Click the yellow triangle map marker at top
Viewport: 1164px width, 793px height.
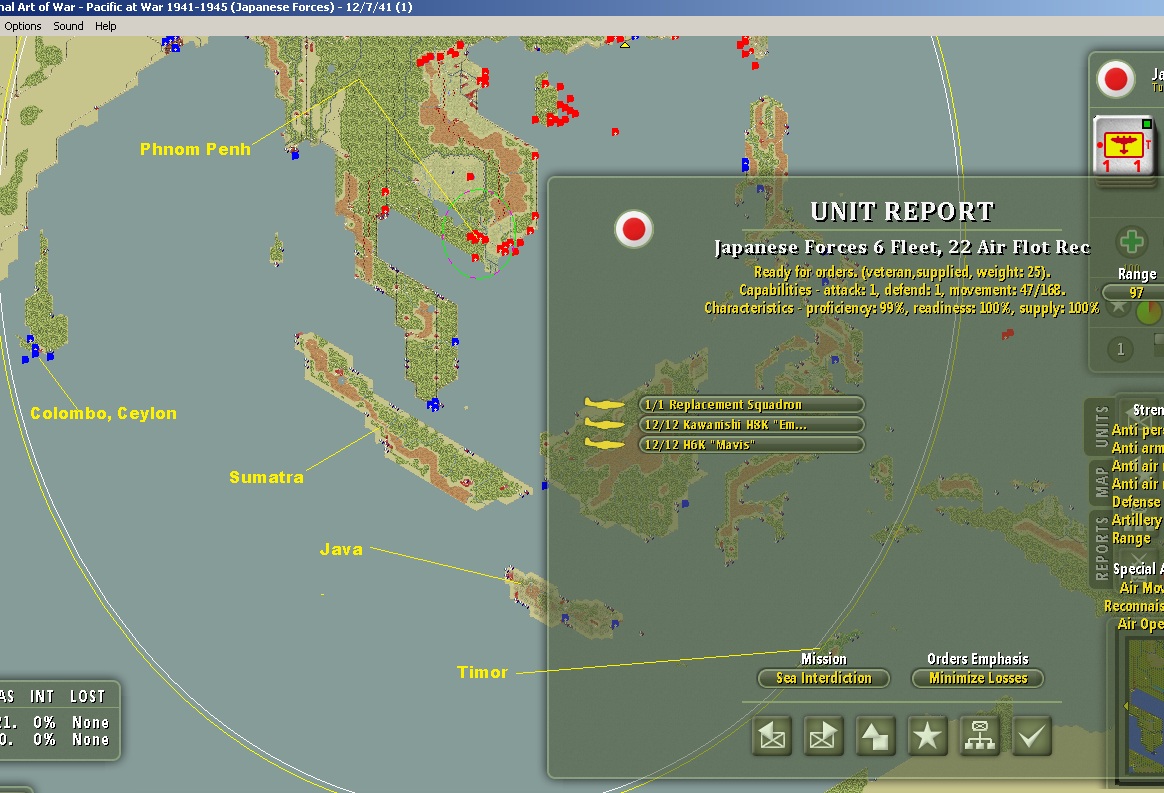(624, 45)
